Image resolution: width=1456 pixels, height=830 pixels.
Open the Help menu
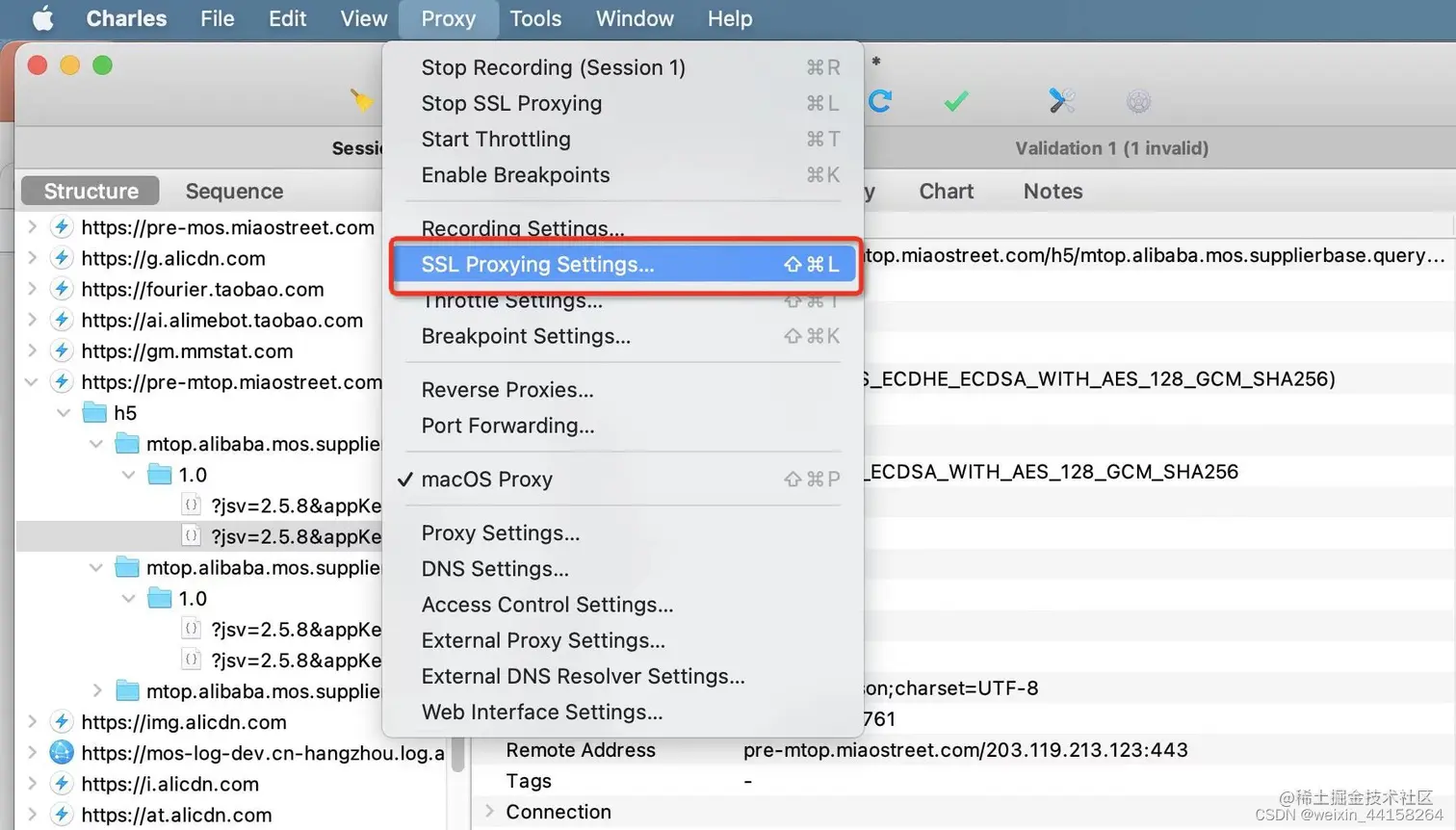(730, 18)
